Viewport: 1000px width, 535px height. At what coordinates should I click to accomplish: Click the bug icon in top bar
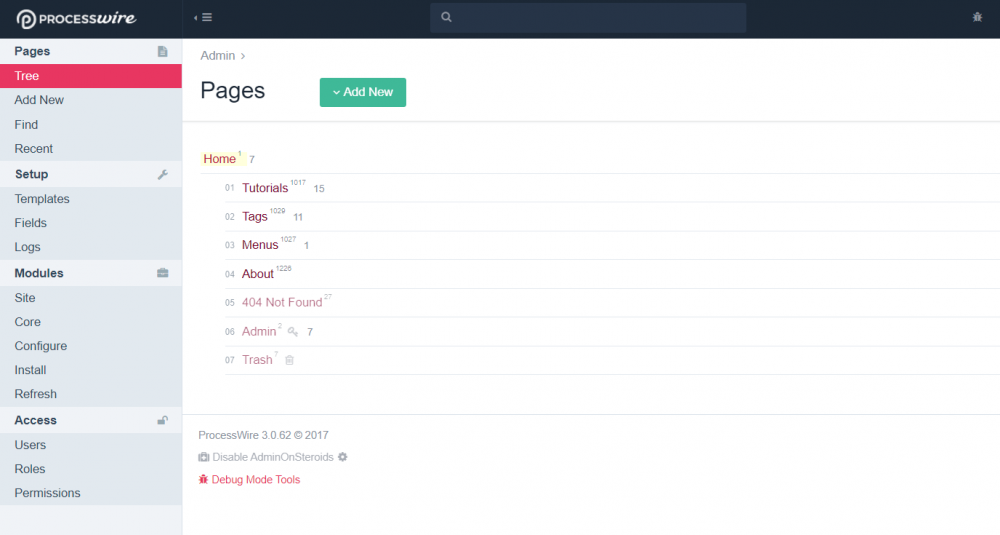coord(977,17)
